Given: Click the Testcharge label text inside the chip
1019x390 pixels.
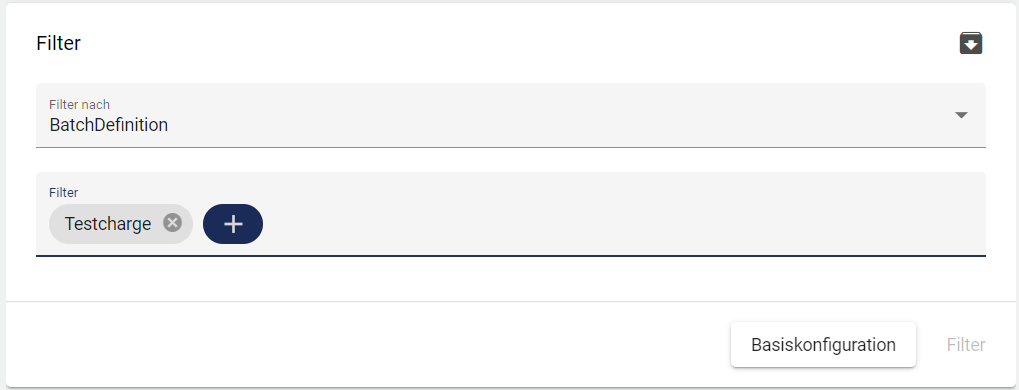Looking at the screenshot, I should [x=108, y=224].
